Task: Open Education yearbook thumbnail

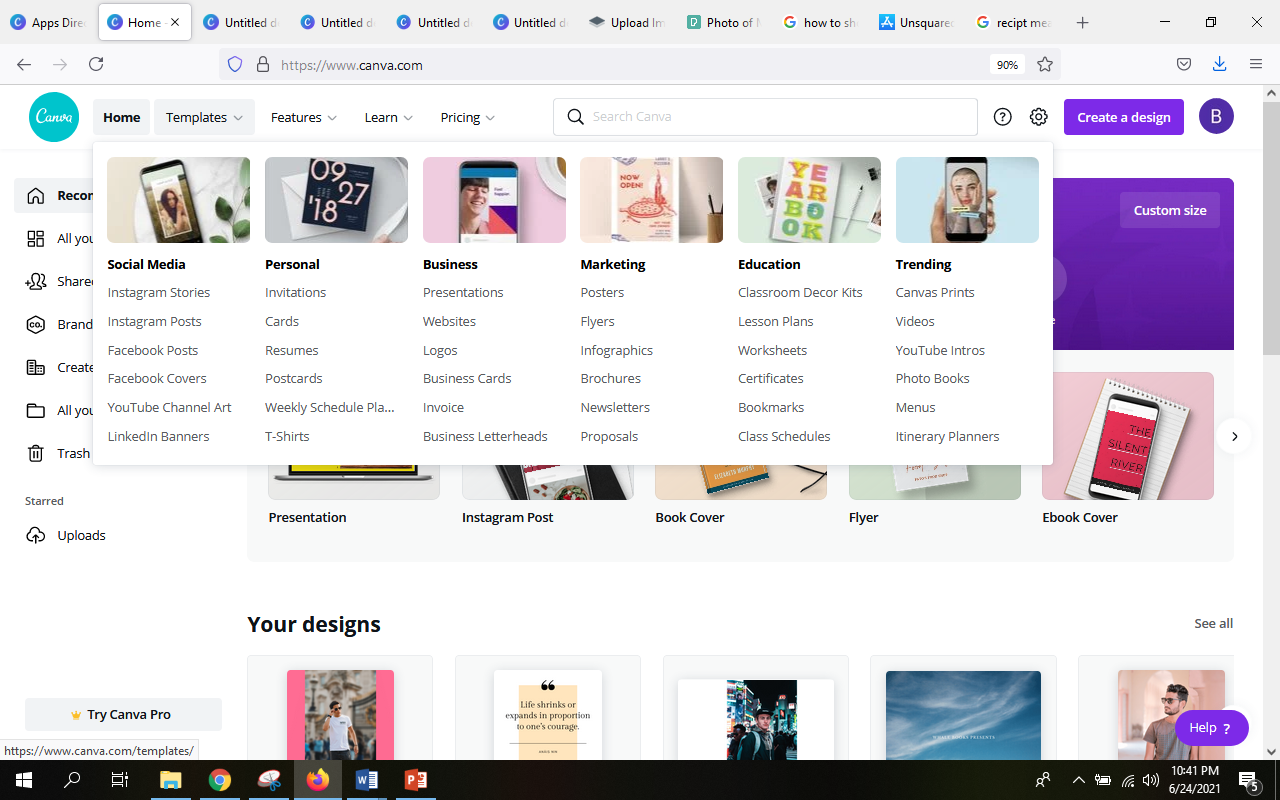Action: pyautogui.click(x=809, y=200)
